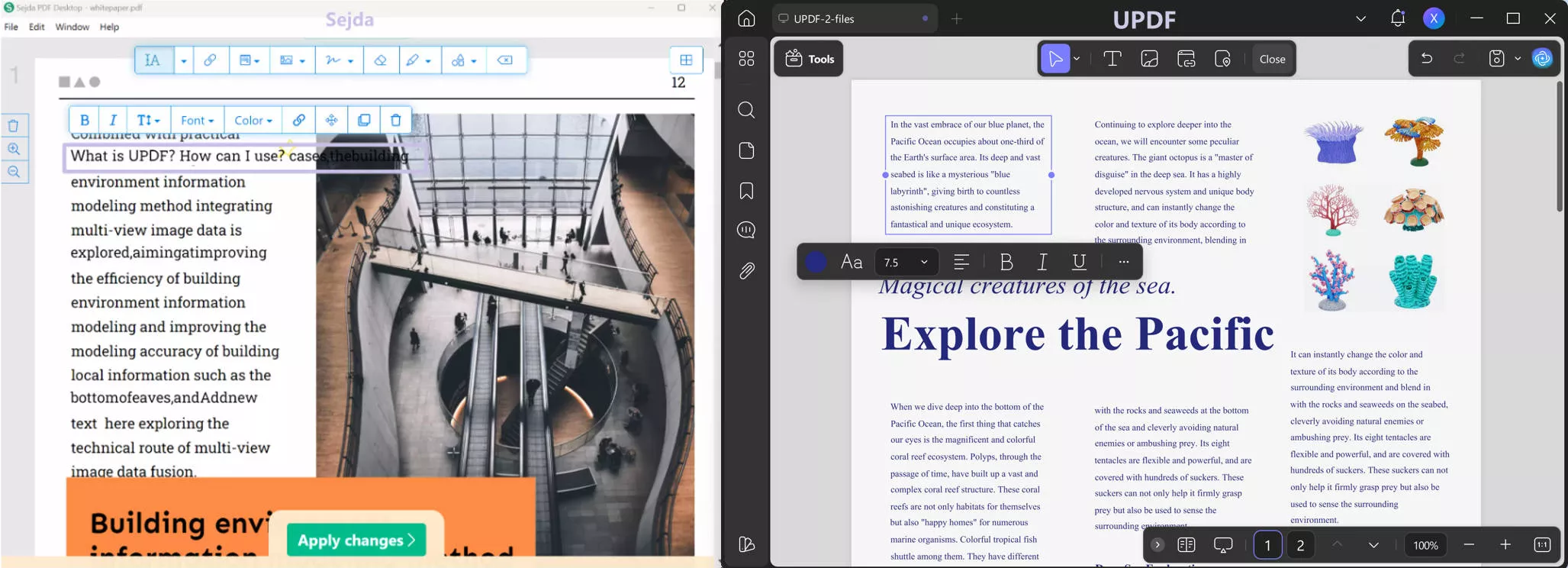This screenshot has height=568, width=1568.
Task: Open the Color dropdown in Sejda
Action: 253,120
